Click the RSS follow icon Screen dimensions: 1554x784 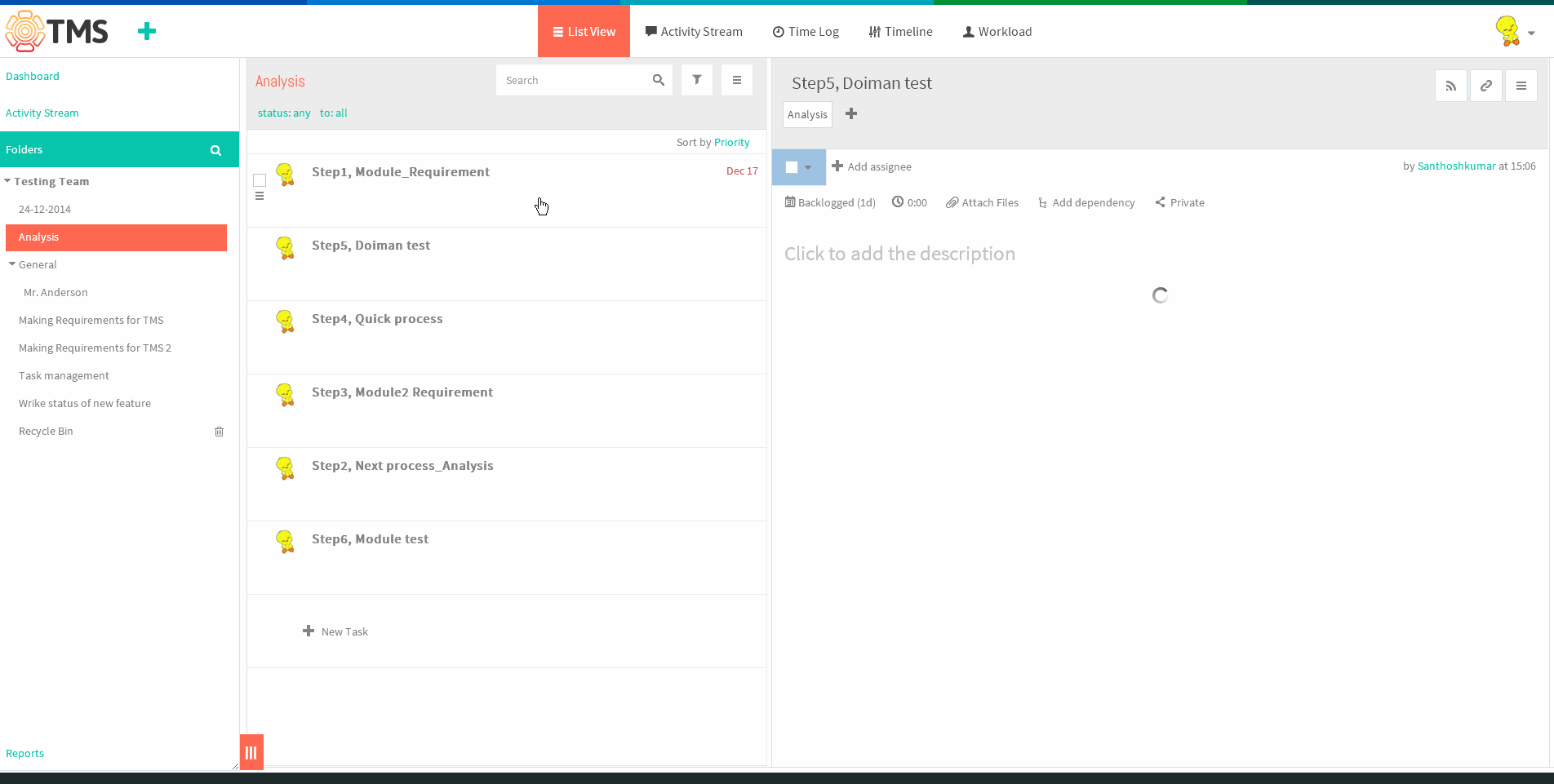tap(1451, 86)
